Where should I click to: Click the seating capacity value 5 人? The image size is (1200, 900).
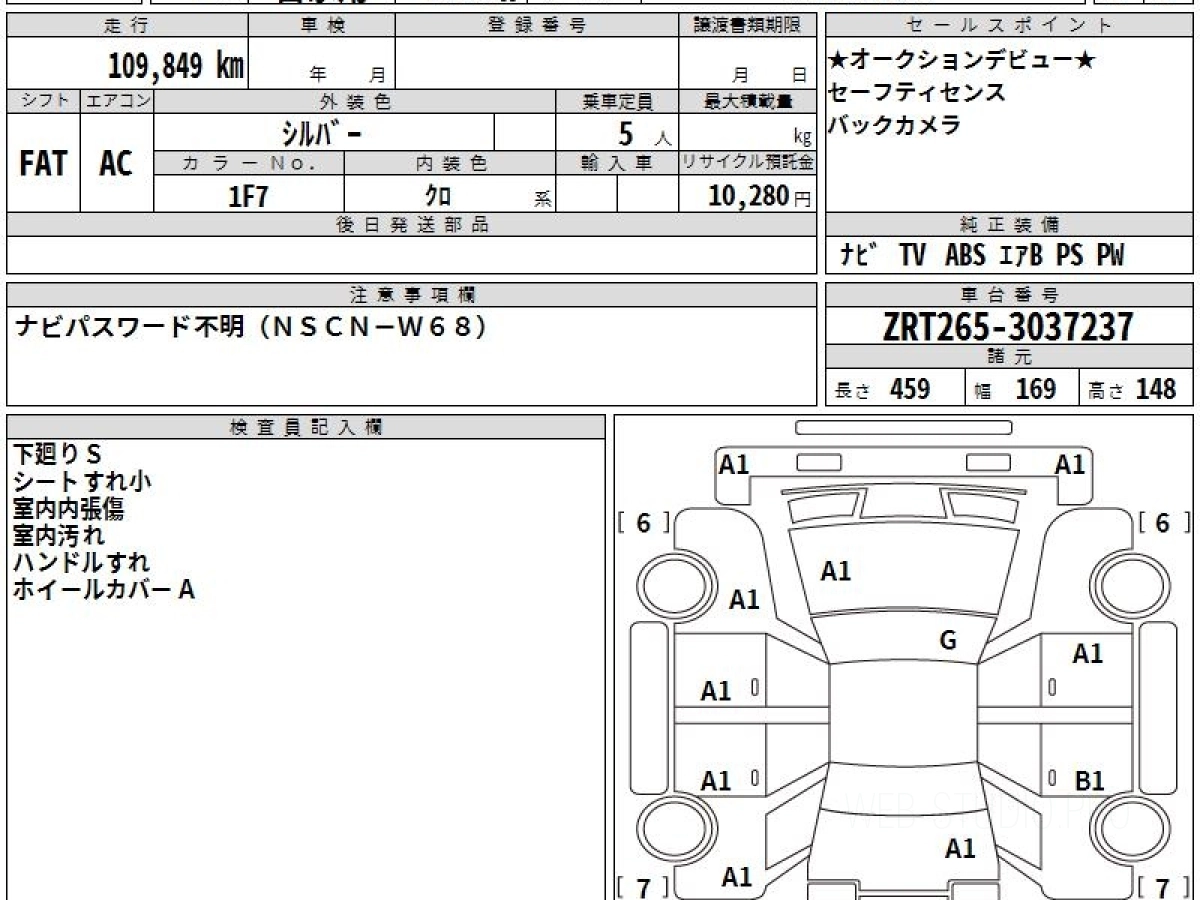point(646,133)
